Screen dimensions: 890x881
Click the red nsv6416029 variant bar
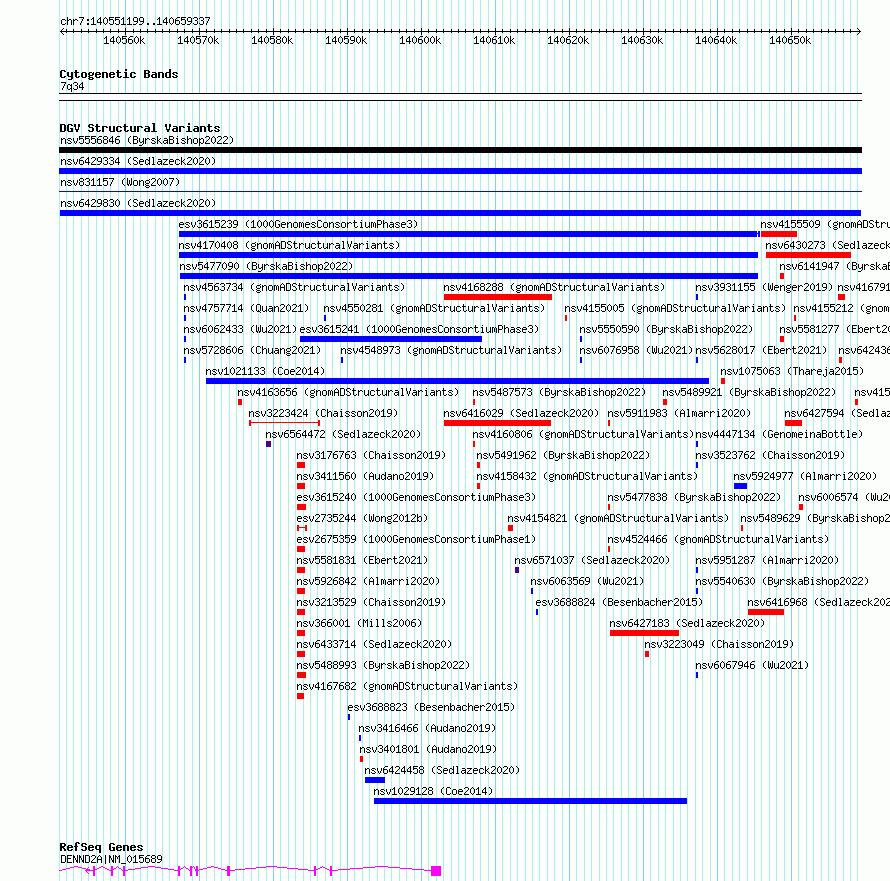[x=497, y=423]
